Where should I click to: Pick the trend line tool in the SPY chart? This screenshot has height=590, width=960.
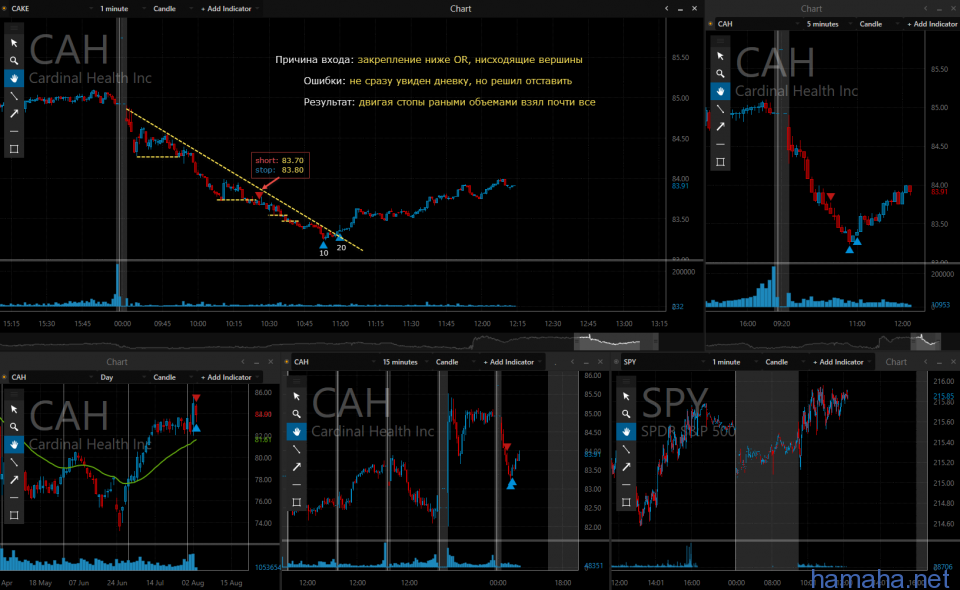(626, 449)
